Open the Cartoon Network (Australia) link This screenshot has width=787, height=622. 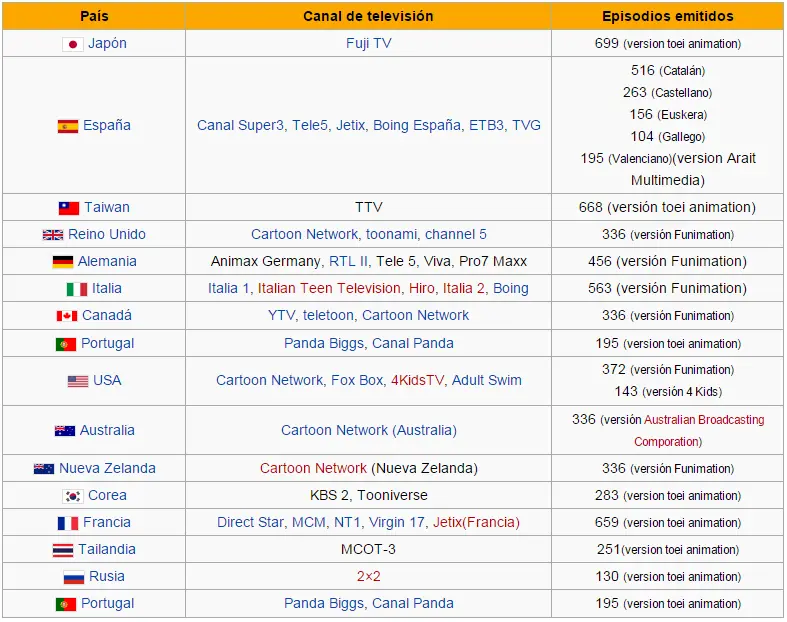pyautogui.click(x=369, y=431)
